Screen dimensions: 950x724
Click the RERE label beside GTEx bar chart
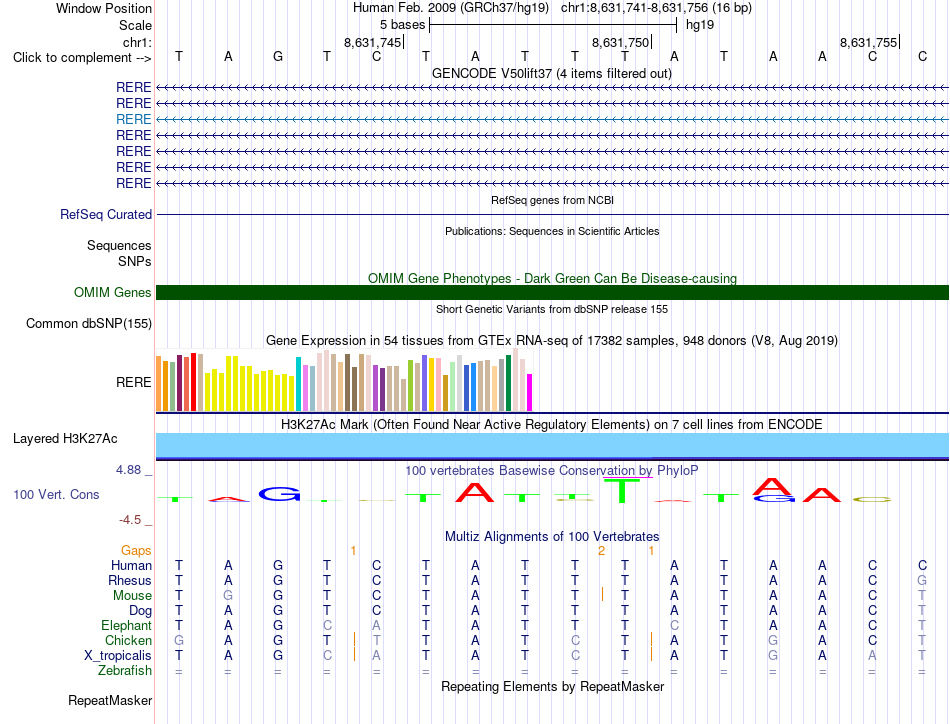[x=134, y=382]
